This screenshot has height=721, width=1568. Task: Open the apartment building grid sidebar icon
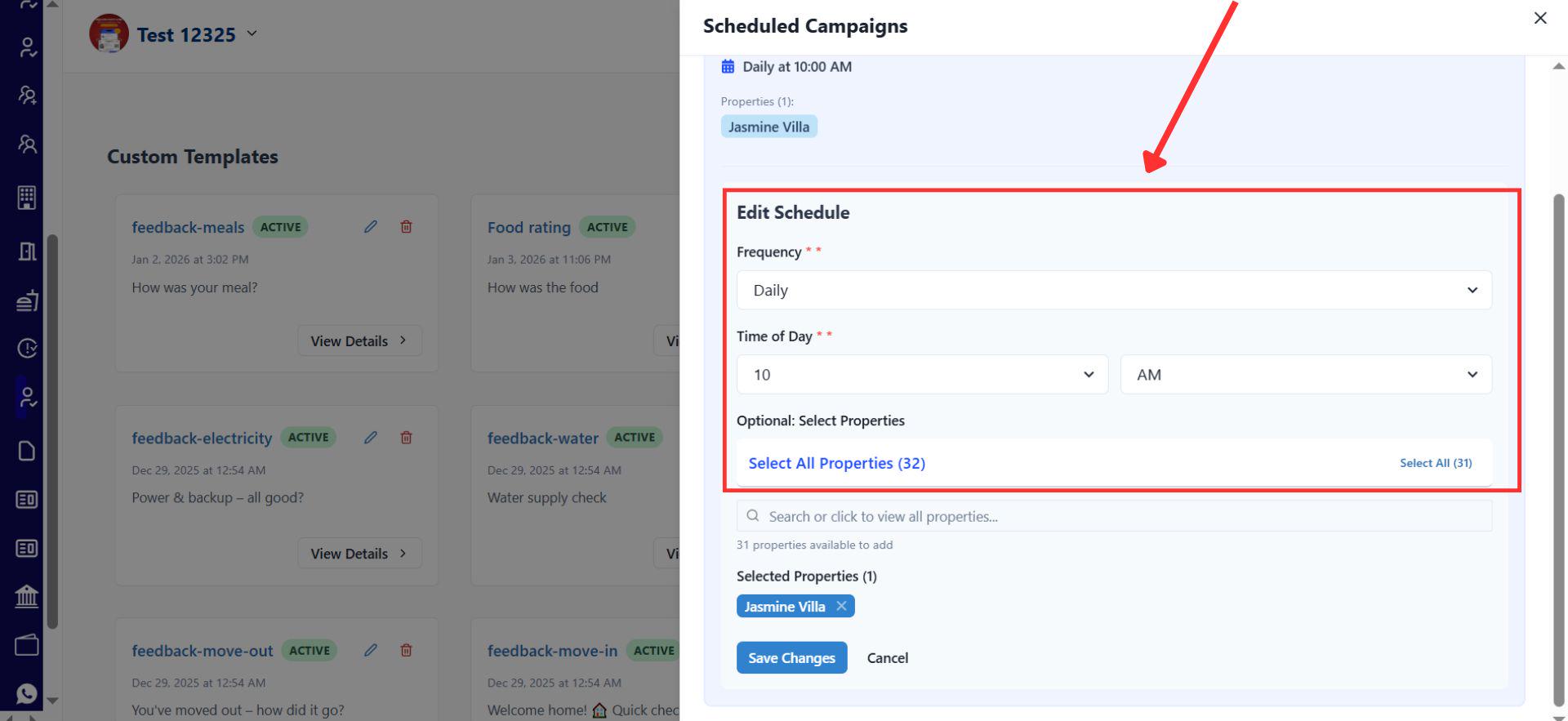(x=27, y=197)
